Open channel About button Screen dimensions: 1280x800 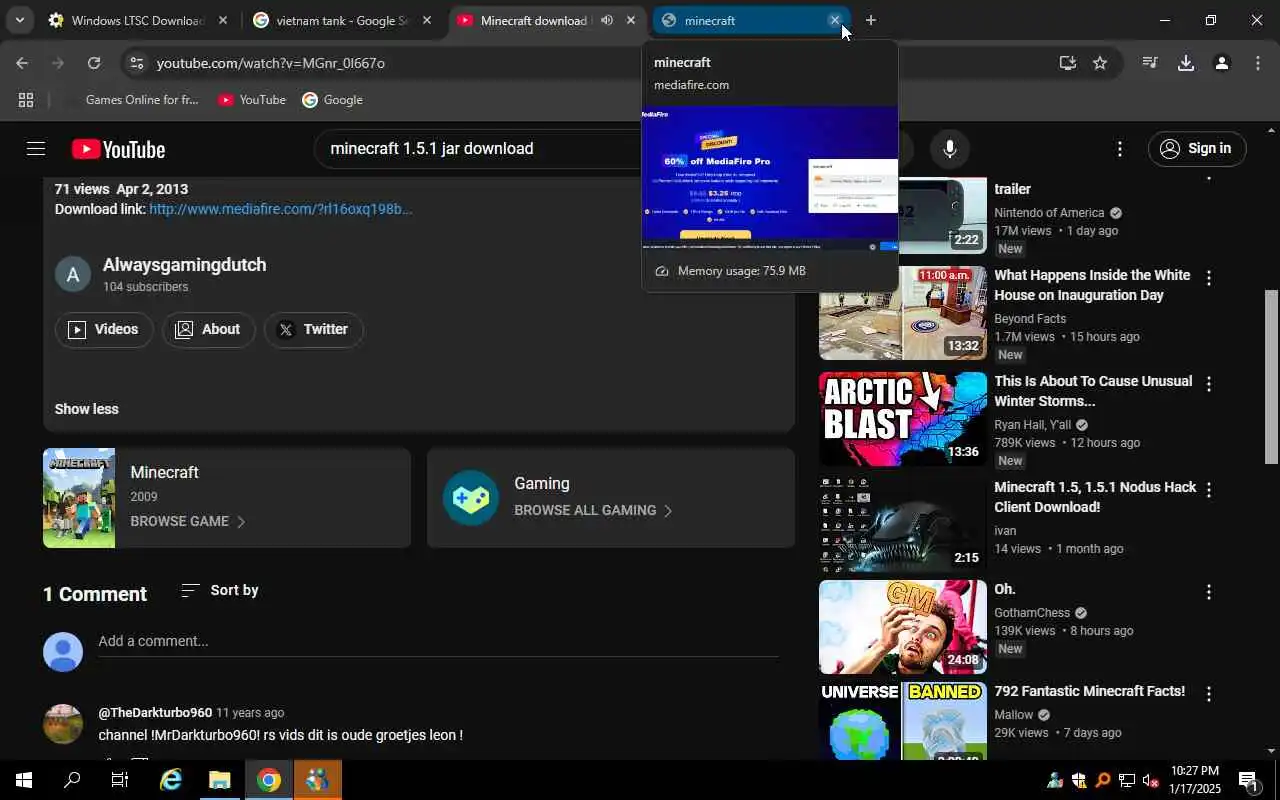(x=208, y=329)
